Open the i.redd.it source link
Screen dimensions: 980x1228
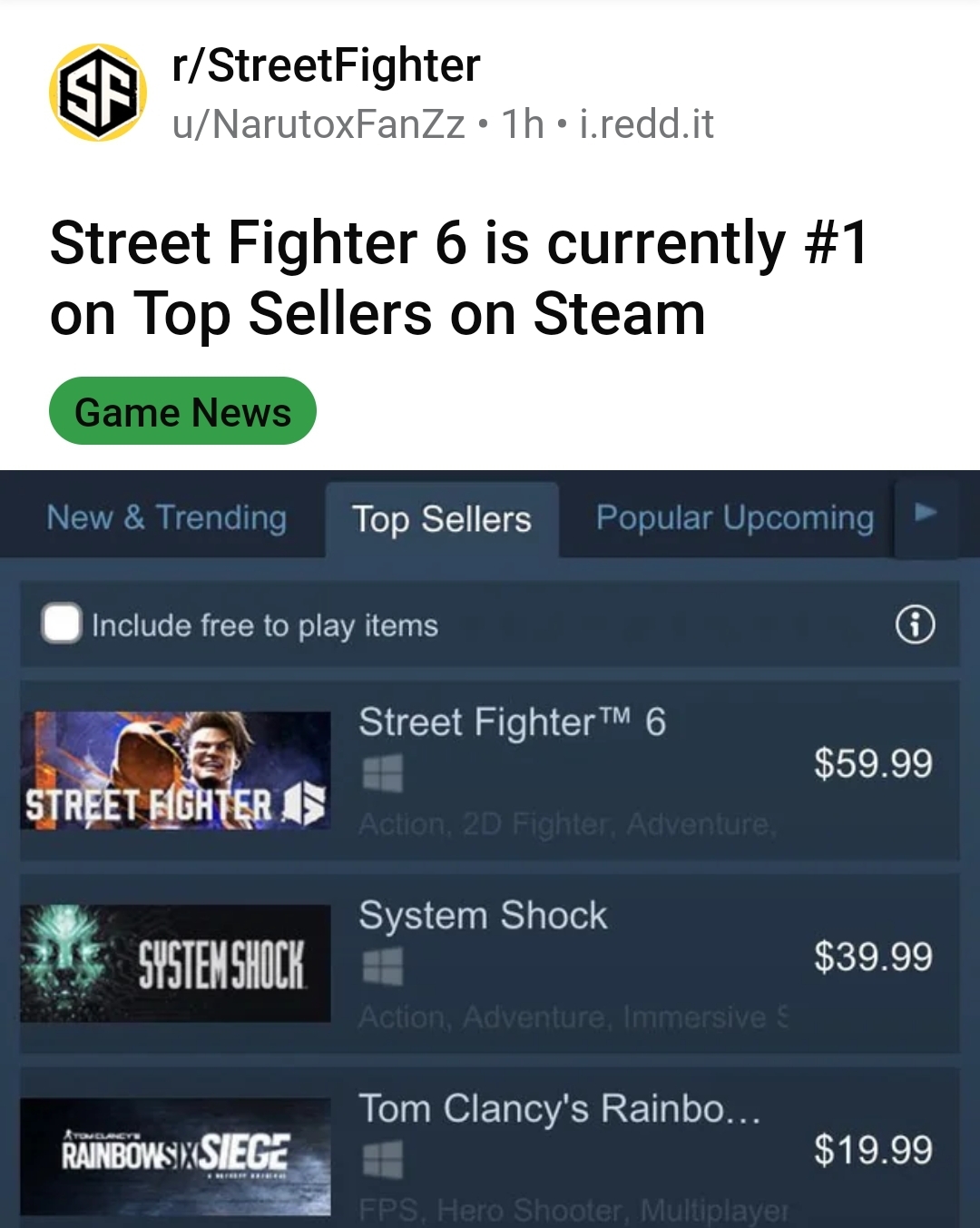tap(647, 123)
